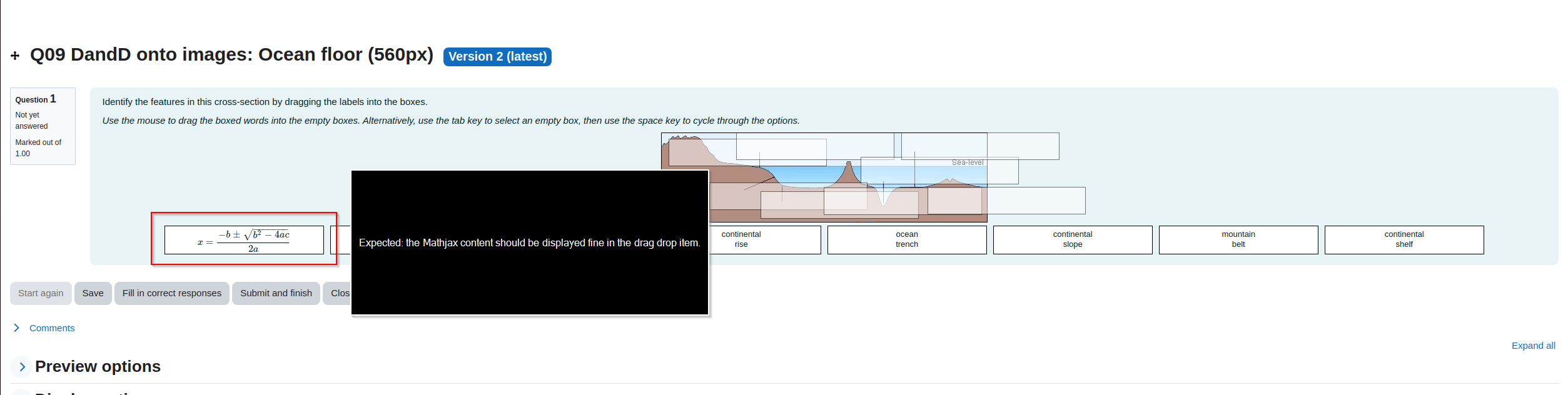Image resolution: width=1568 pixels, height=395 pixels.
Task: Click the move icon beside Q09 title
Action: 15,56
